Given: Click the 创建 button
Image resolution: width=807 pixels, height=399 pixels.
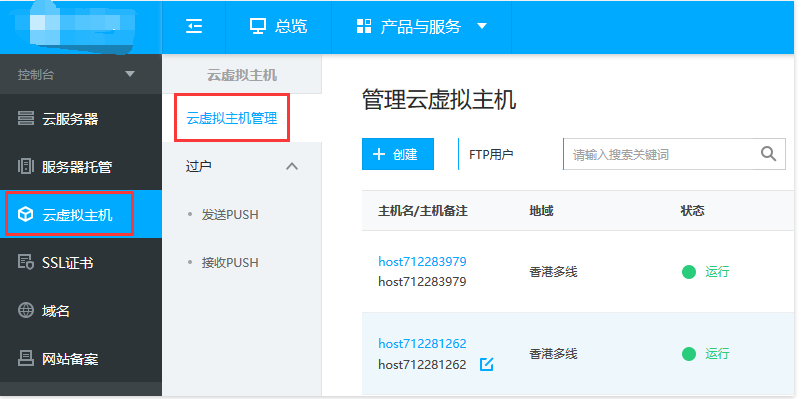Looking at the screenshot, I should tap(398, 154).
